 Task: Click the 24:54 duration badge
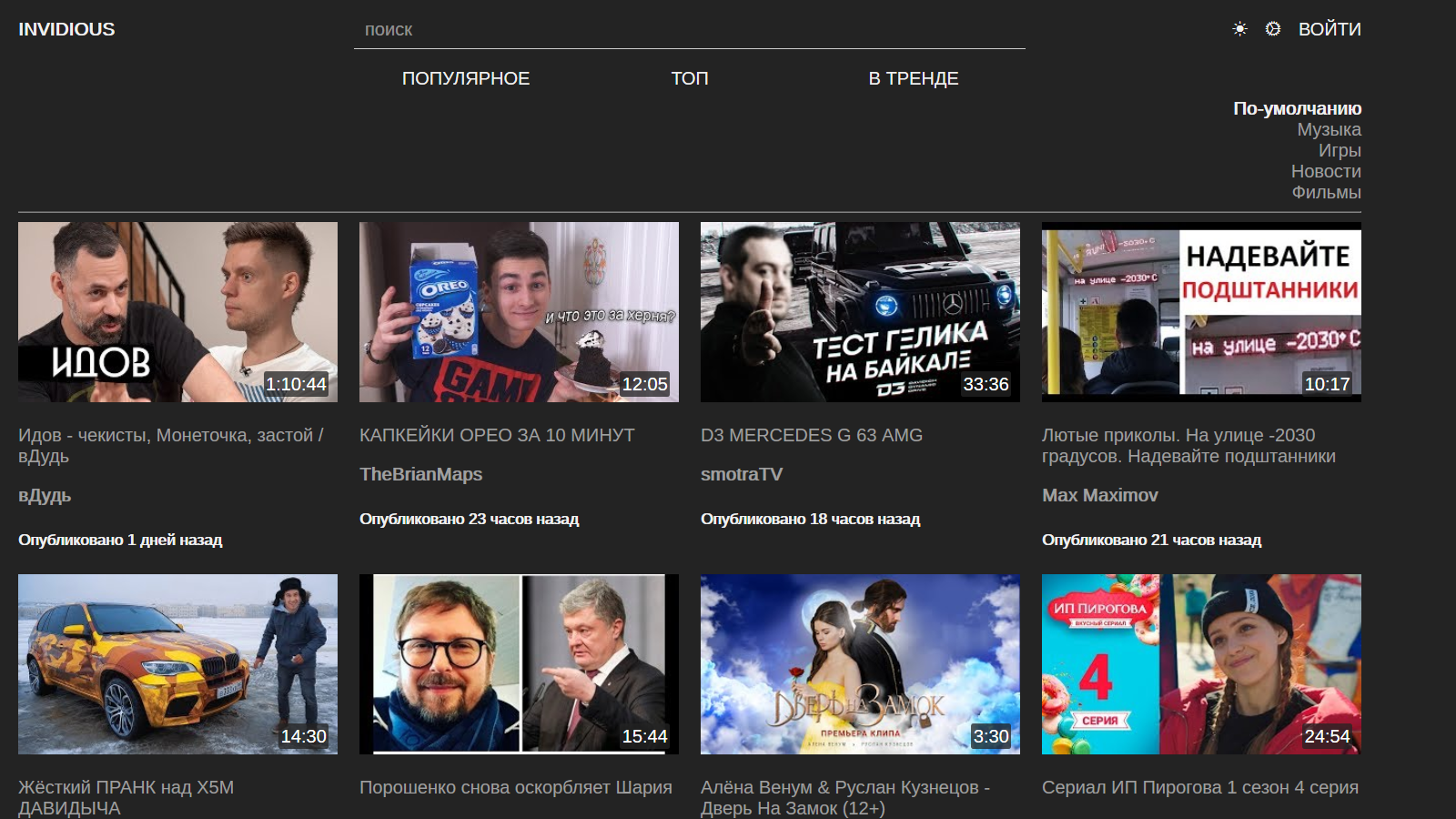click(1327, 736)
